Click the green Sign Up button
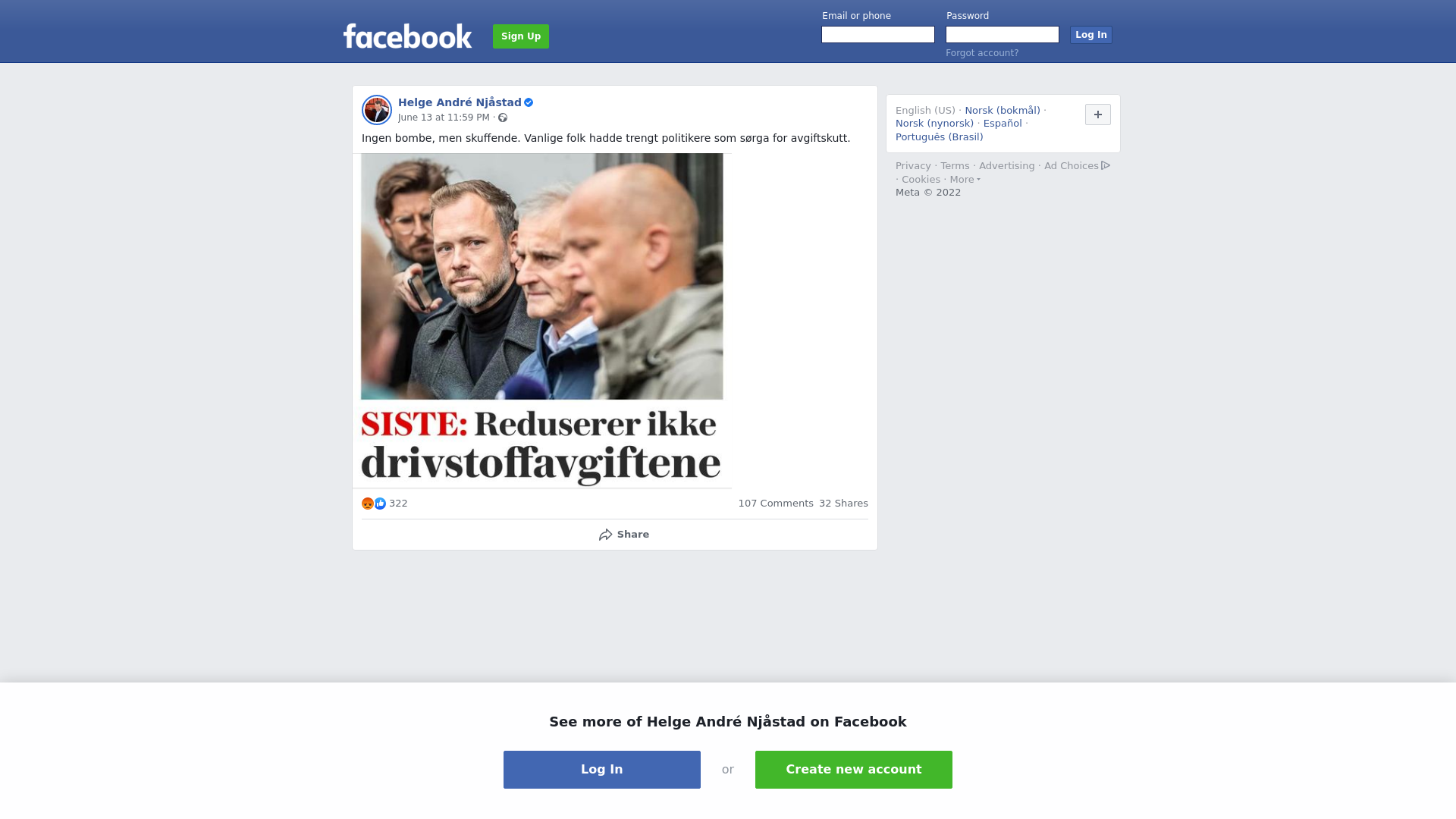Screen dimensions: 1456x819 [x=521, y=36]
